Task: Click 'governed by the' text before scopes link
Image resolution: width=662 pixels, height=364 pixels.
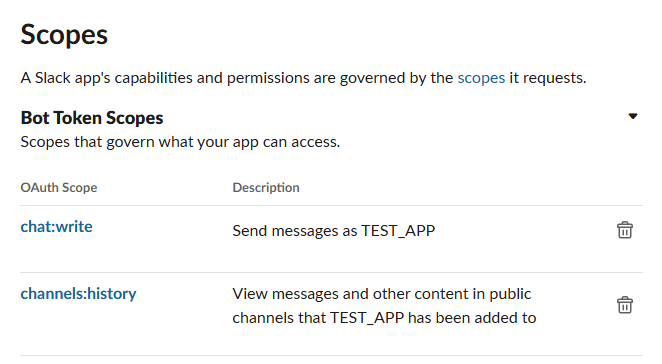Action: 396,79
